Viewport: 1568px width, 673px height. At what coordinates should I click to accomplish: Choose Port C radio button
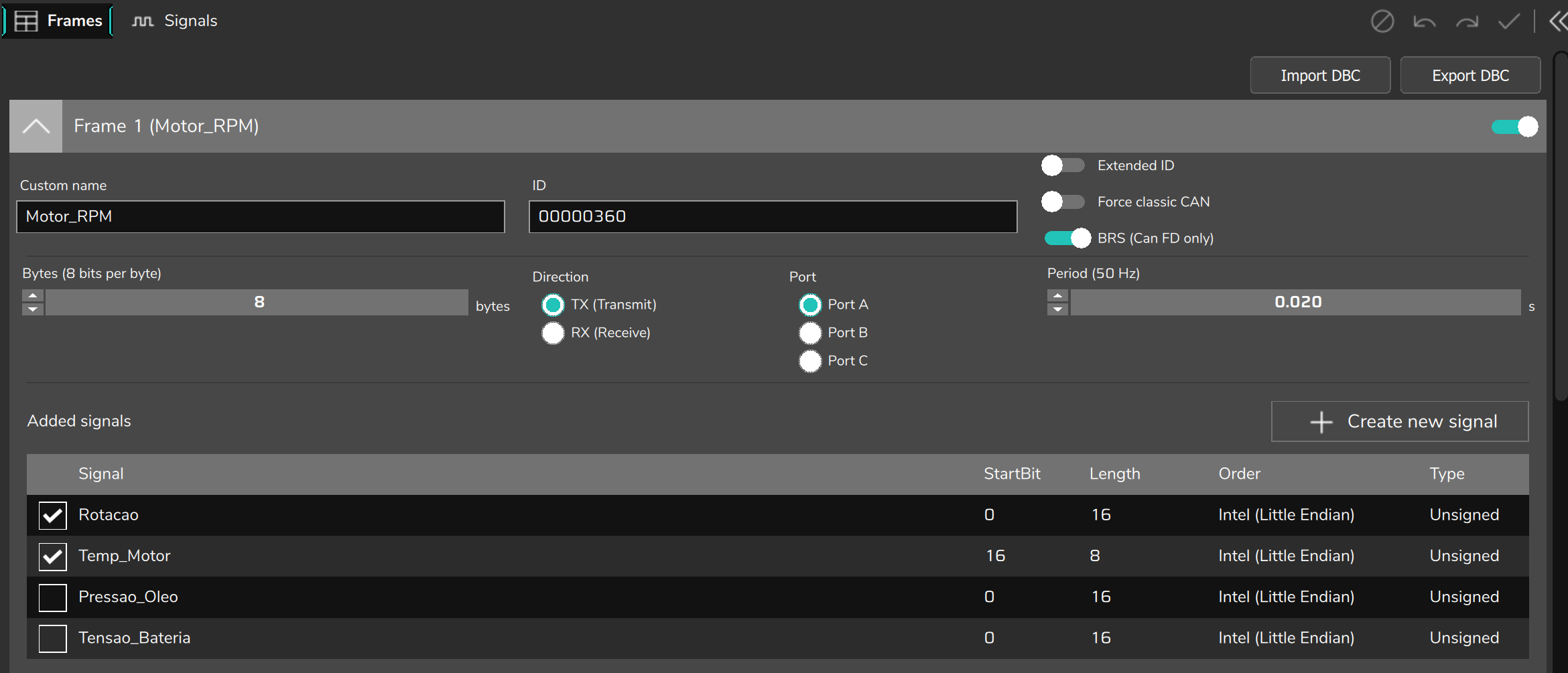[810, 361]
